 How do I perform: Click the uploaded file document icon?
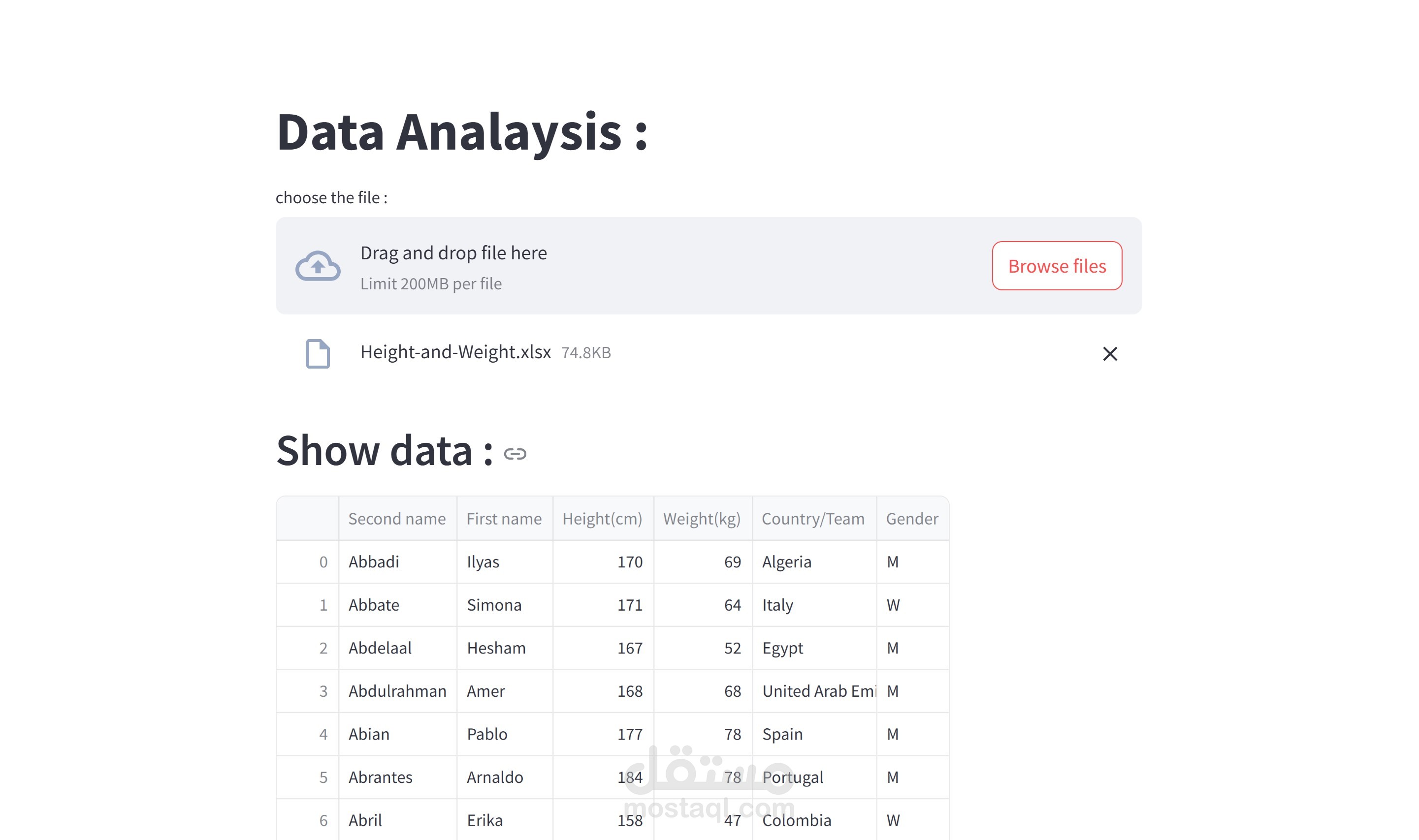(x=318, y=354)
